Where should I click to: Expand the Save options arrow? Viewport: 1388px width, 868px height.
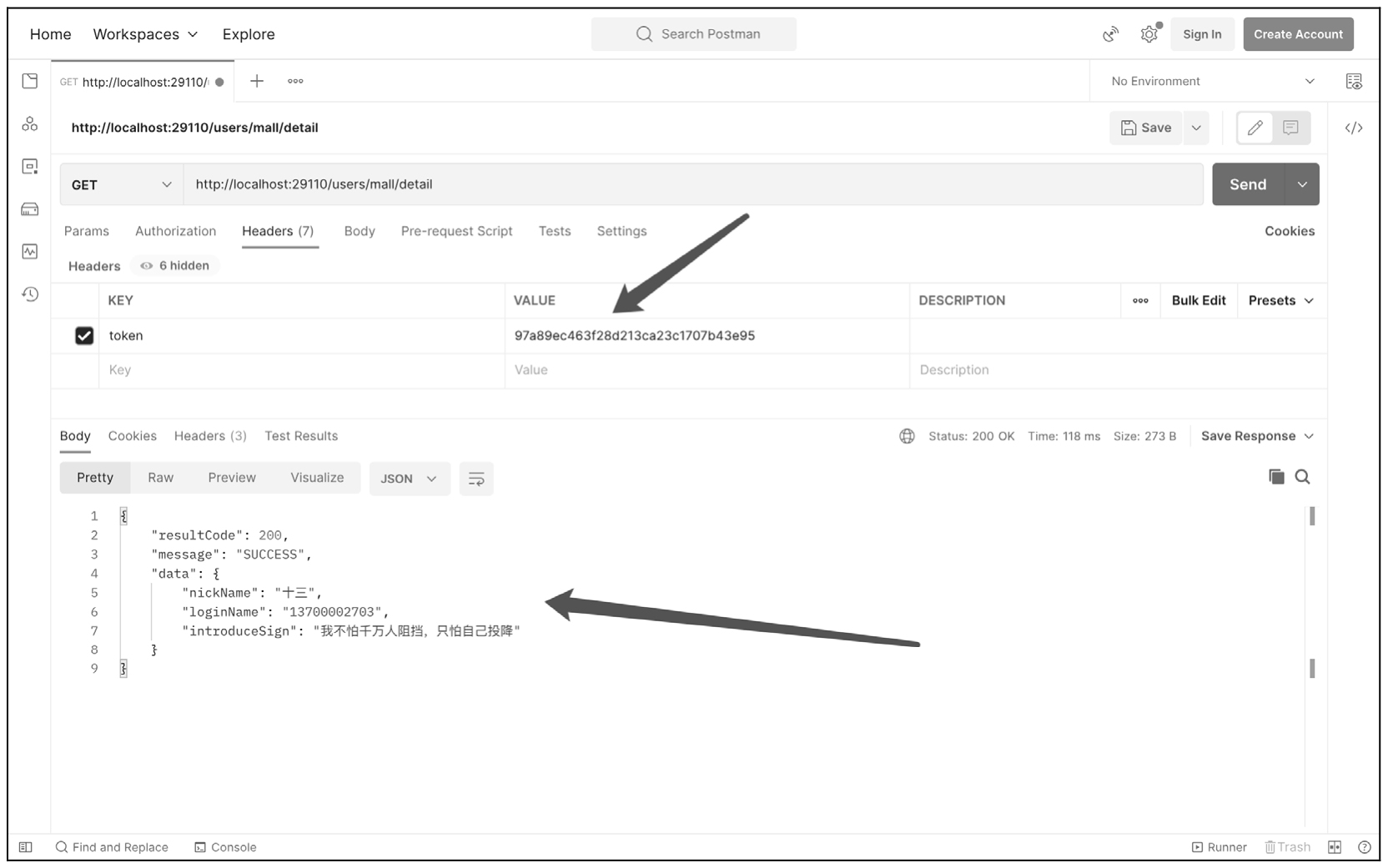pyautogui.click(x=1196, y=128)
